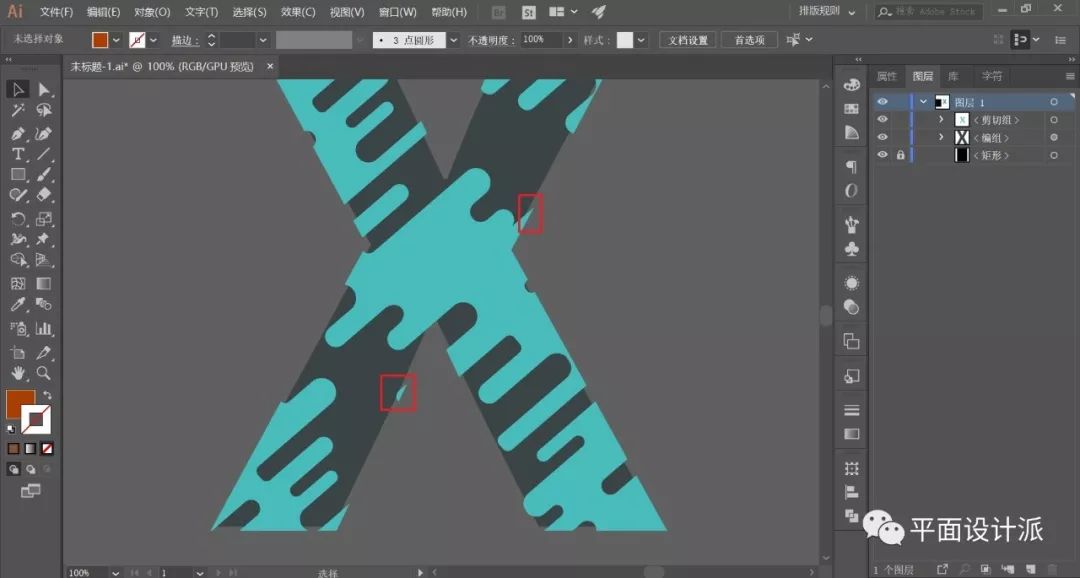The width and height of the screenshot is (1080, 578).
Task: Activate the Zoom magnifier tool
Action: [x=44, y=373]
